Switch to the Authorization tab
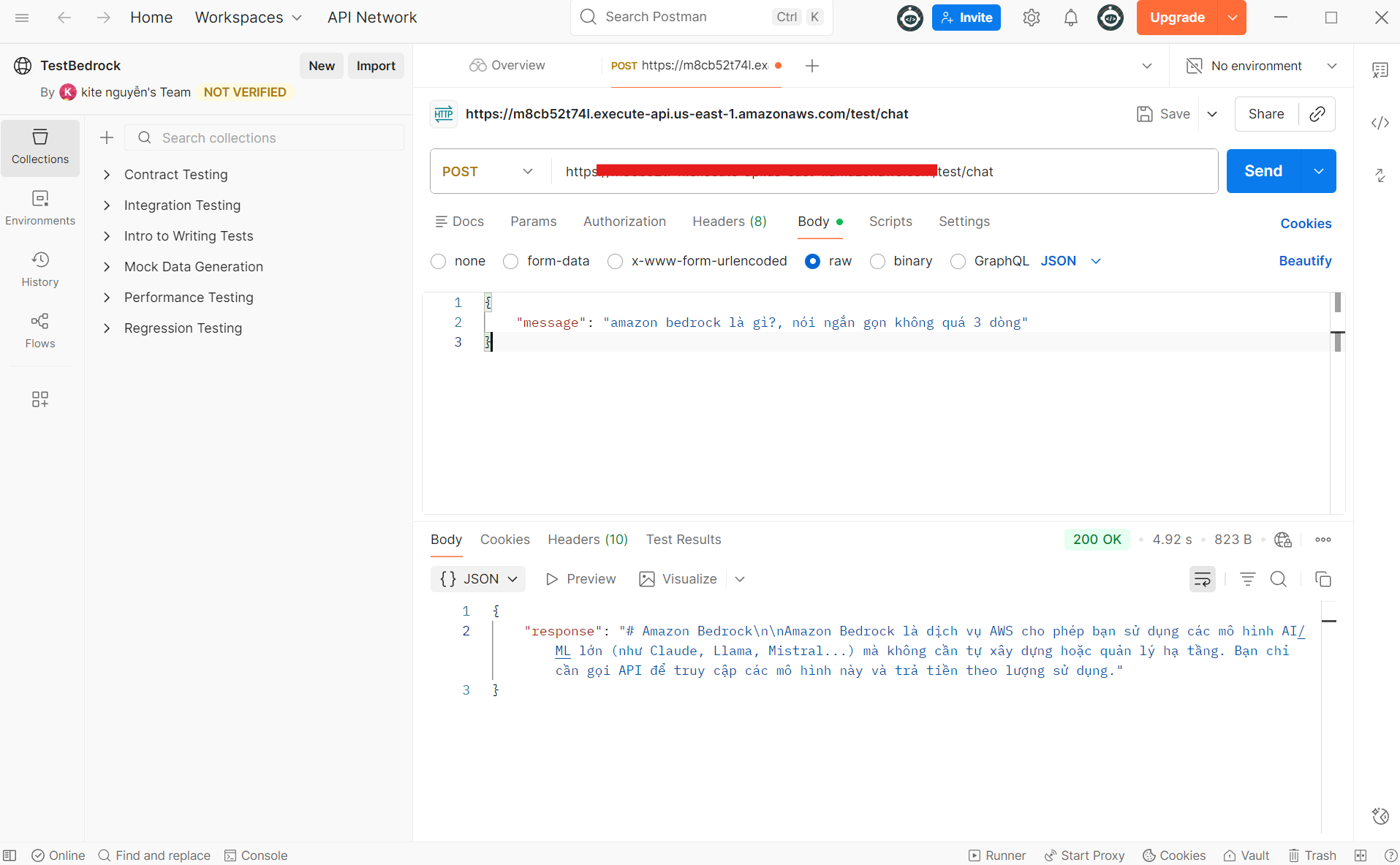This screenshot has width=1400, height=865. (624, 222)
